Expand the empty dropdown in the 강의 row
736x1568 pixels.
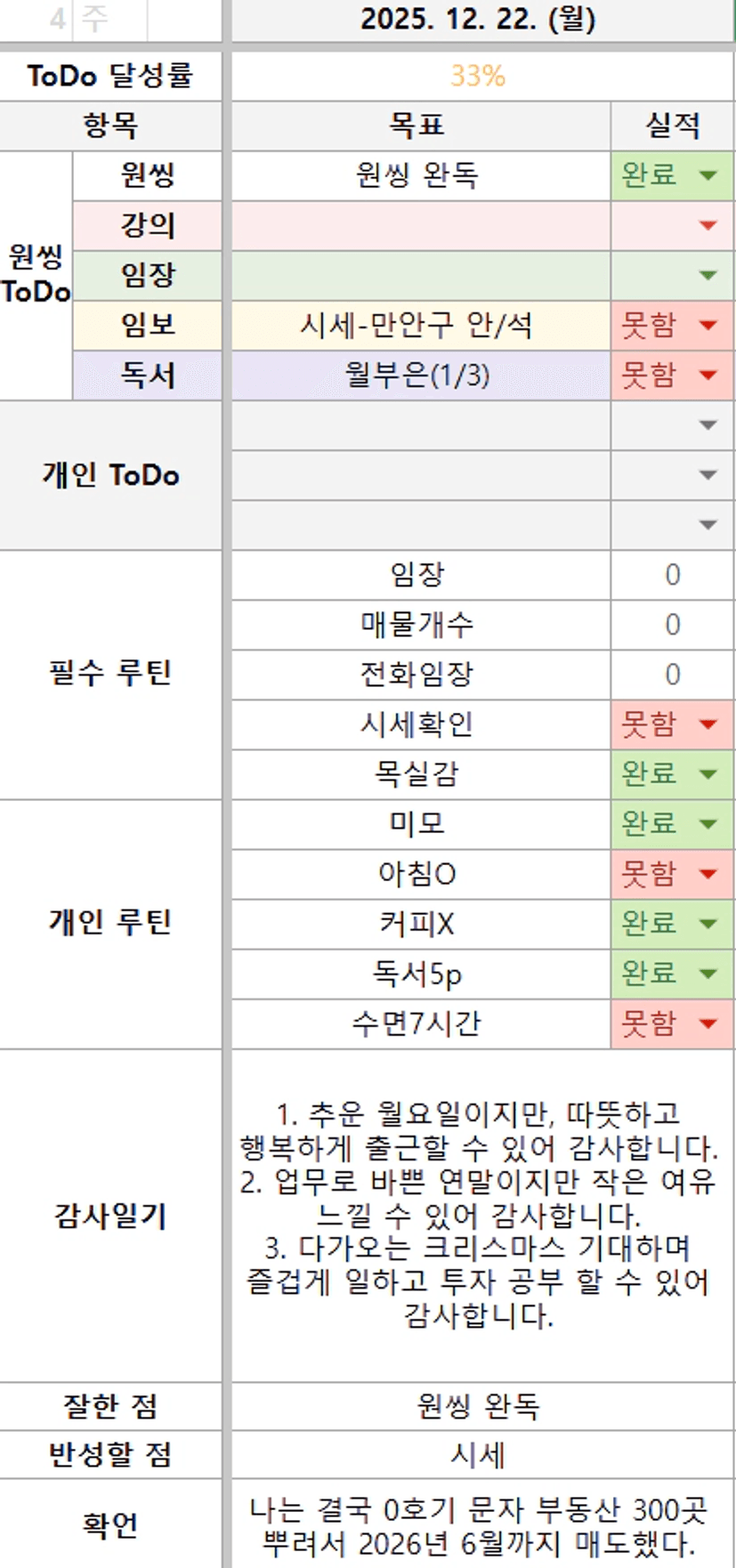click(x=708, y=225)
